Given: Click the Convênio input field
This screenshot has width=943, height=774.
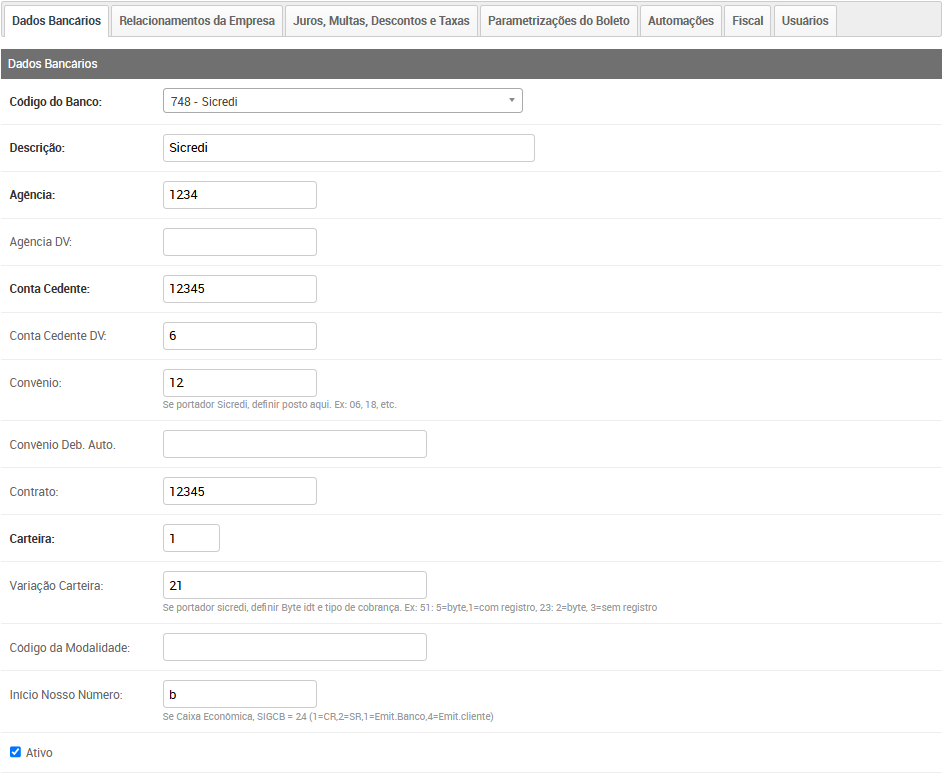Looking at the screenshot, I should [x=239, y=383].
